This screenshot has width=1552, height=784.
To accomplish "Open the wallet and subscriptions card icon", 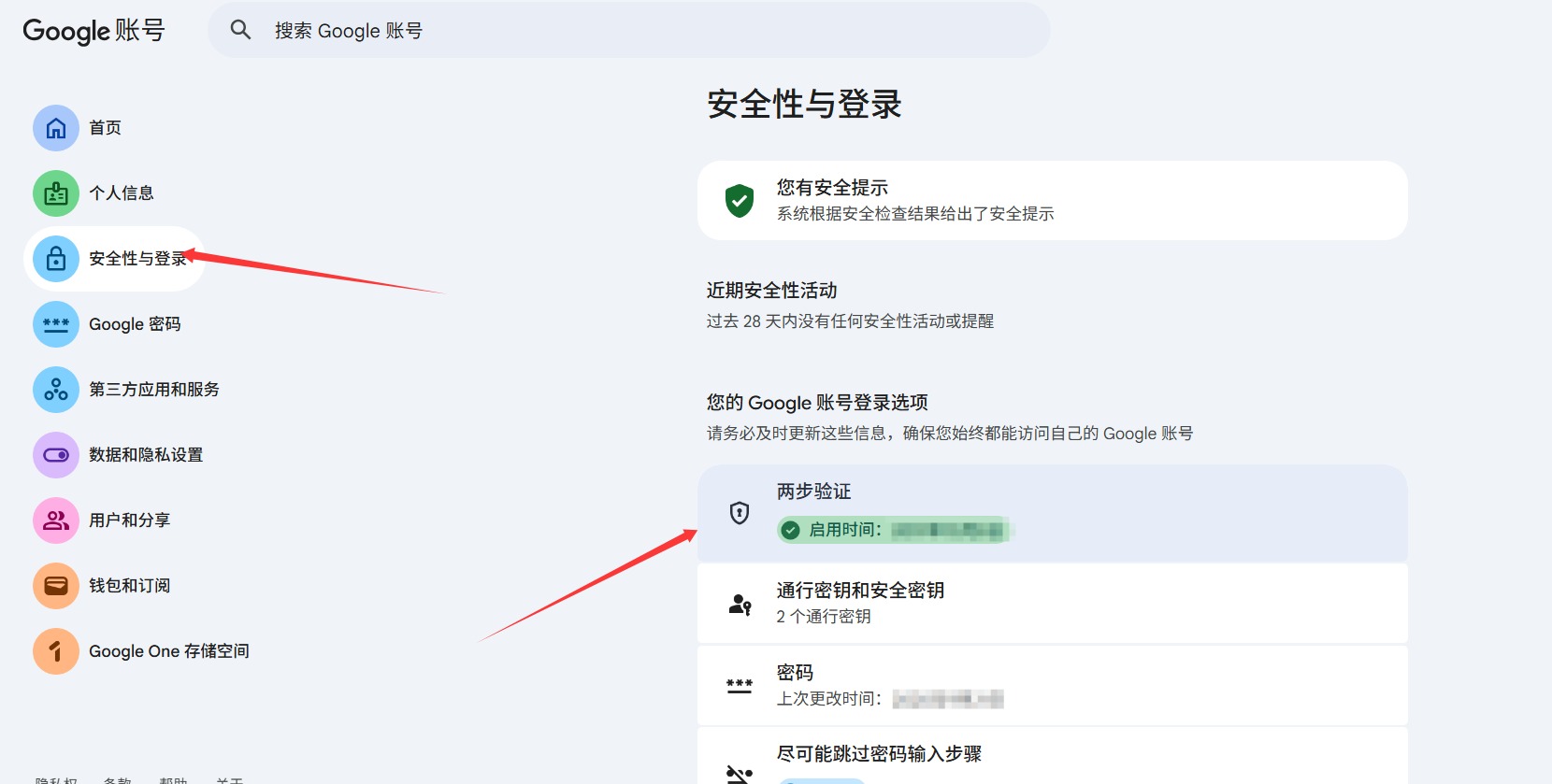I will tap(56, 586).
